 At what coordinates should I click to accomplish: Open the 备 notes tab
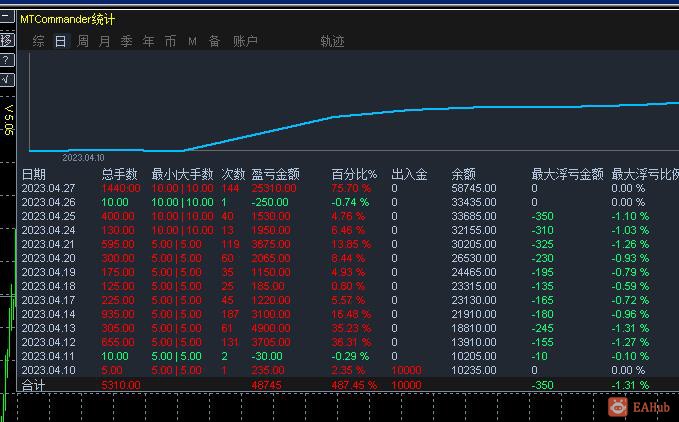(x=214, y=41)
